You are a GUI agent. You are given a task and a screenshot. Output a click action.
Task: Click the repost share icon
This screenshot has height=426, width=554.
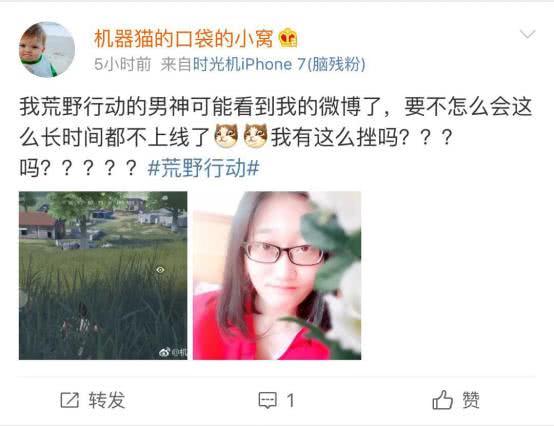(x=70, y=400)
